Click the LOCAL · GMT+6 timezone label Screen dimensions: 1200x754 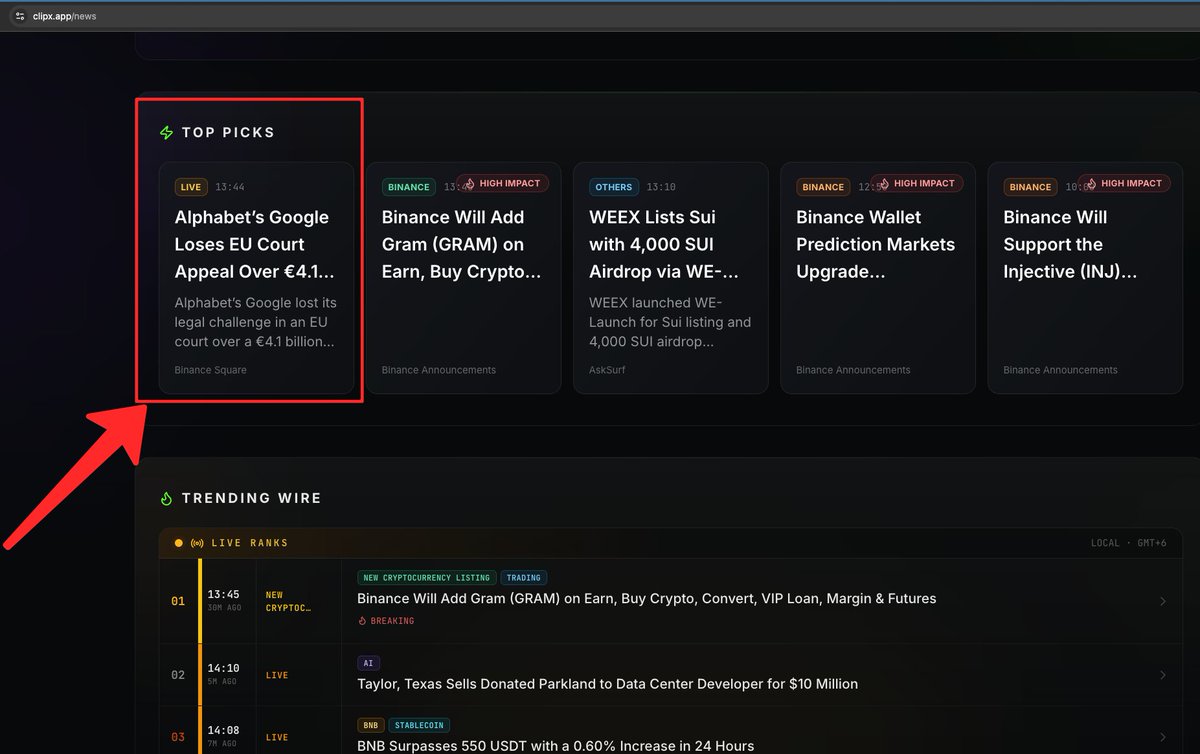(x=1128, y=543)
